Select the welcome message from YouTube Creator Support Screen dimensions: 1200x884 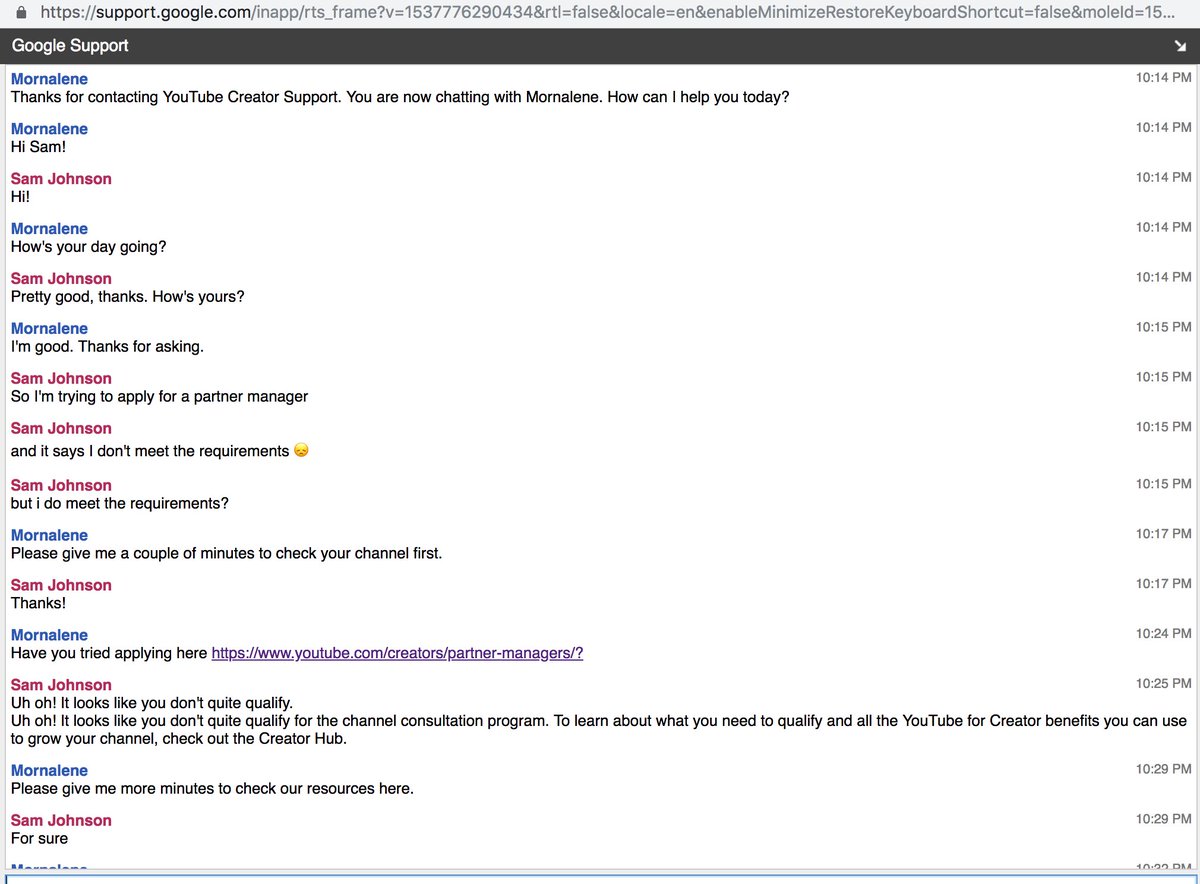400,98
